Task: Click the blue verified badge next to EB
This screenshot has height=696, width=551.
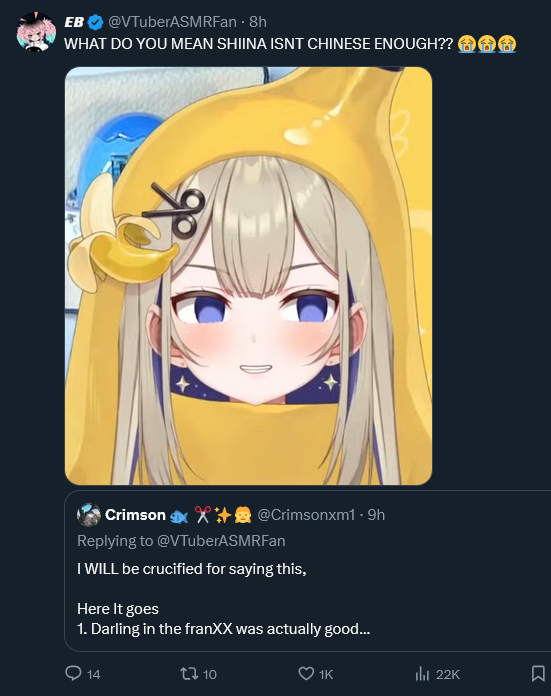Action: coord(95,22)
